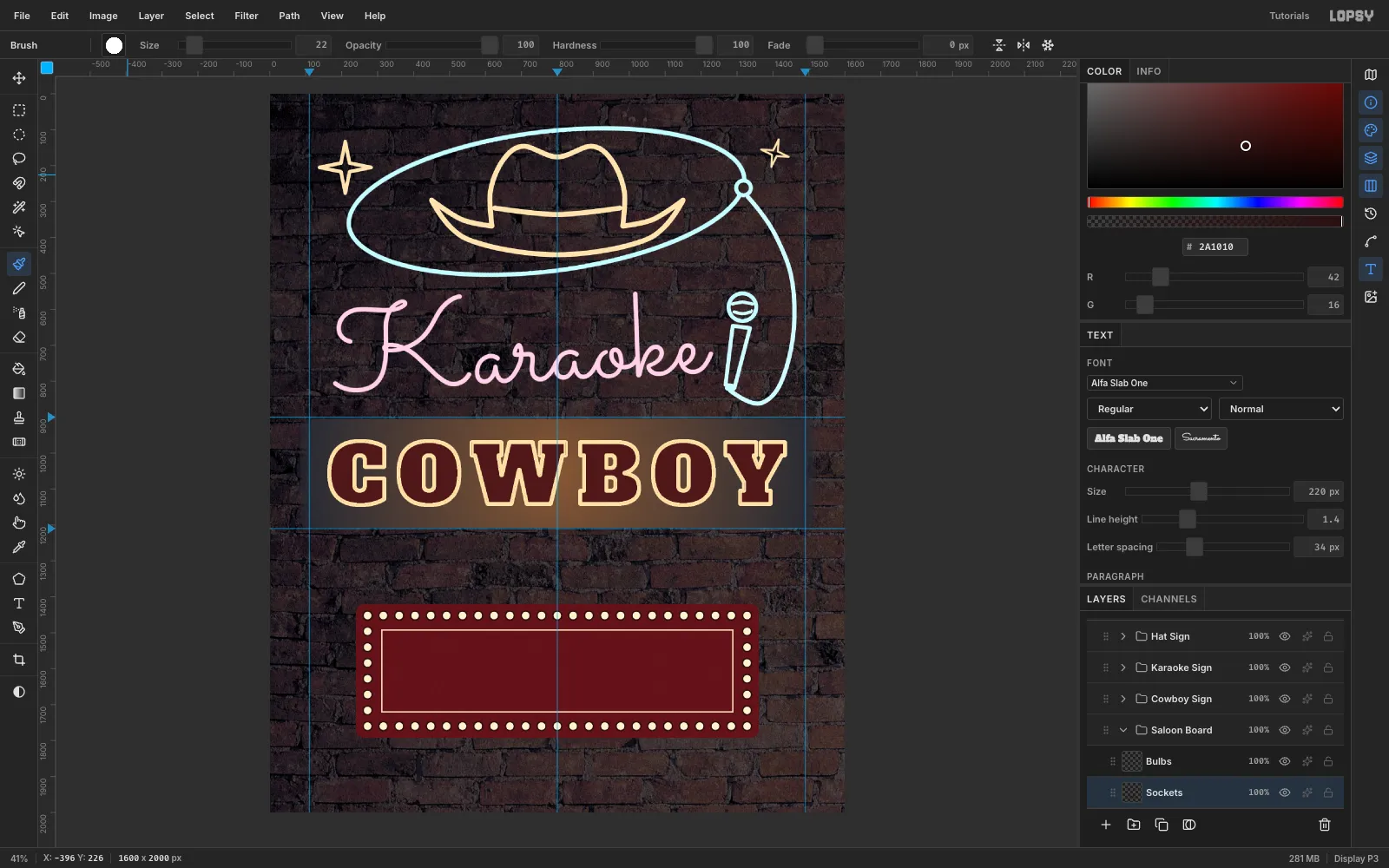Collapse the Saloon Board group

pyautogui.click(x=1123, y=730)
